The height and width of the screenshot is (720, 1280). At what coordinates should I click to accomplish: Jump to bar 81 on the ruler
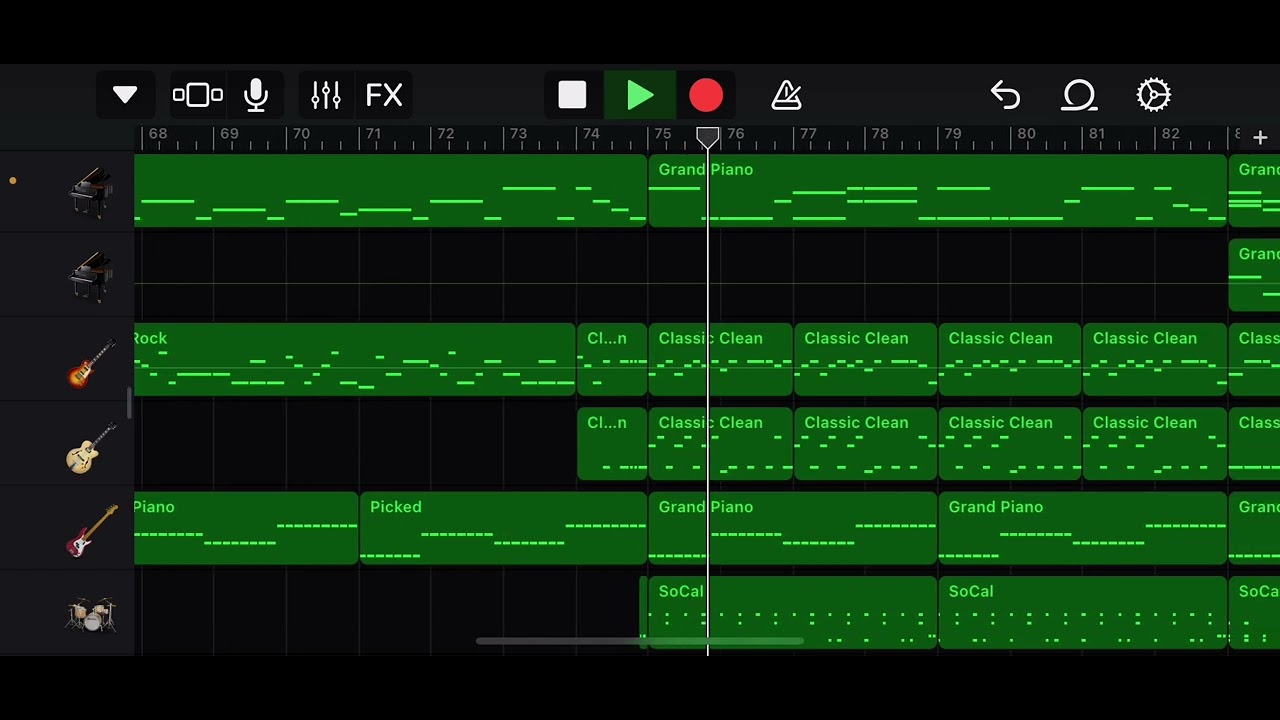1097,134
